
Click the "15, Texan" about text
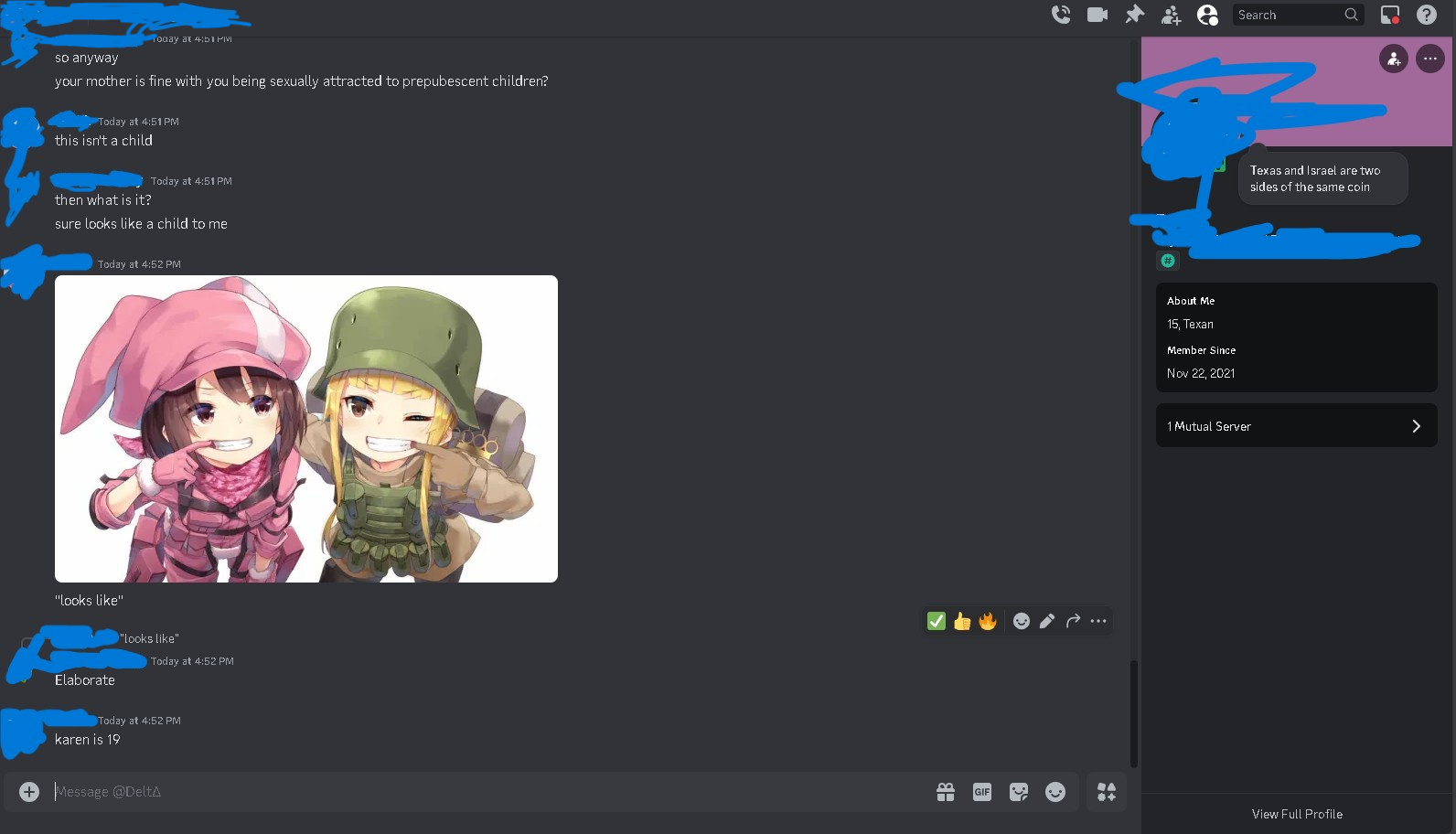[x=1190, y=324]
